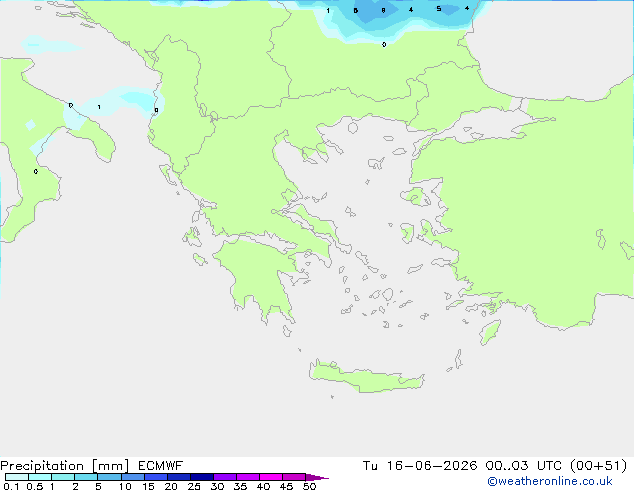The height and width of the screenshot is (490, 634).
Task: Click the 25–30 mm navy legend swatch
Action: pyautogui.click(x=202, y=477)
